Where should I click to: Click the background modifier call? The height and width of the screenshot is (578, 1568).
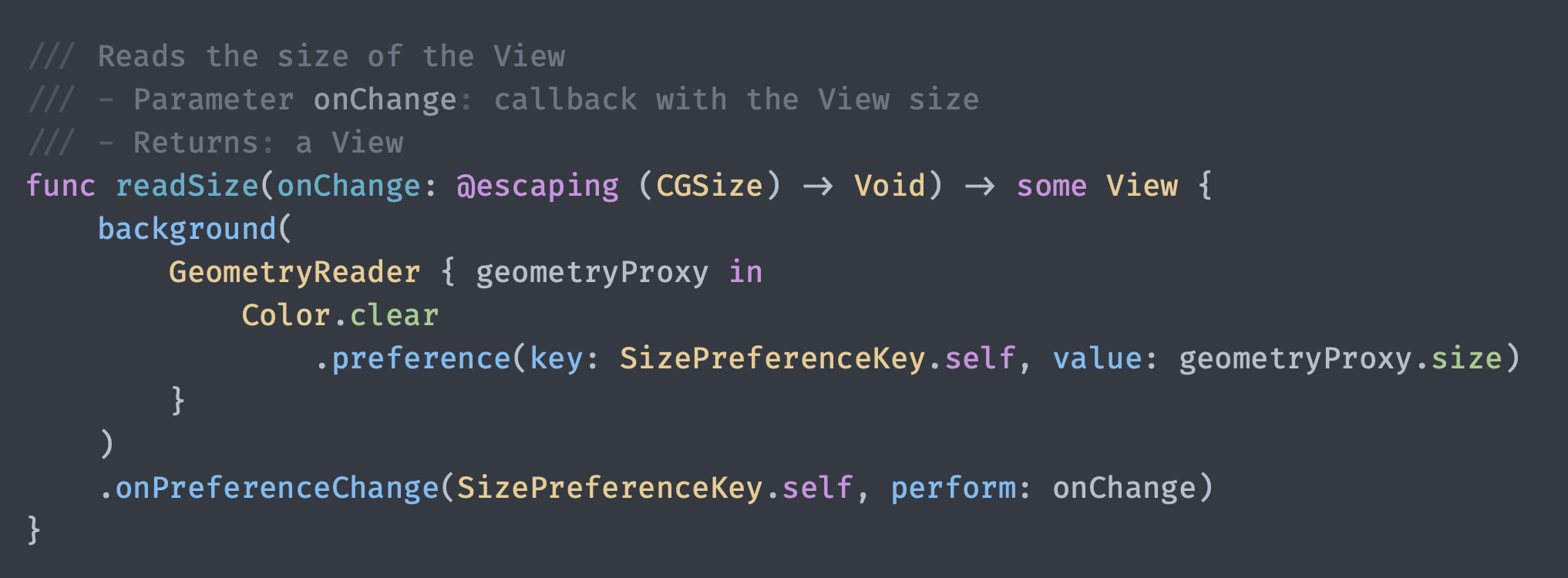click(187, 229)
